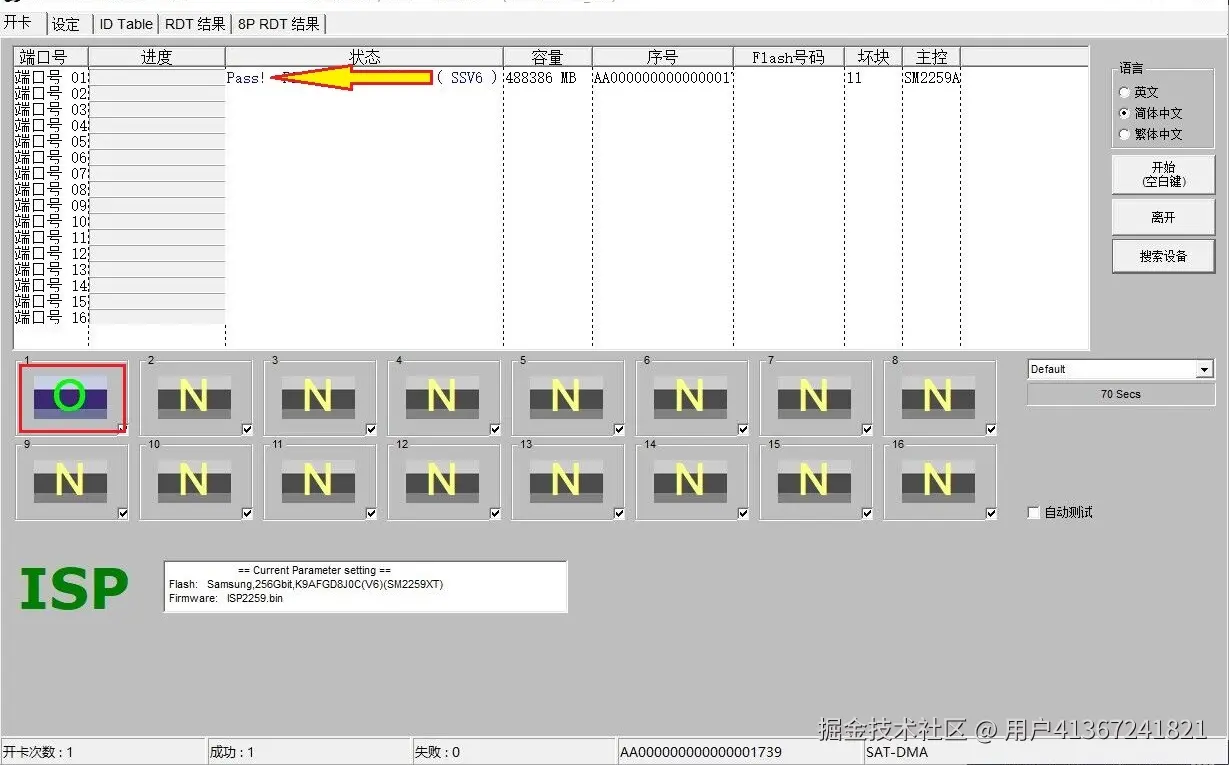Screen dimensions: 1229x765
Task: Click port 4 N status icon
Action: point(441,396)
